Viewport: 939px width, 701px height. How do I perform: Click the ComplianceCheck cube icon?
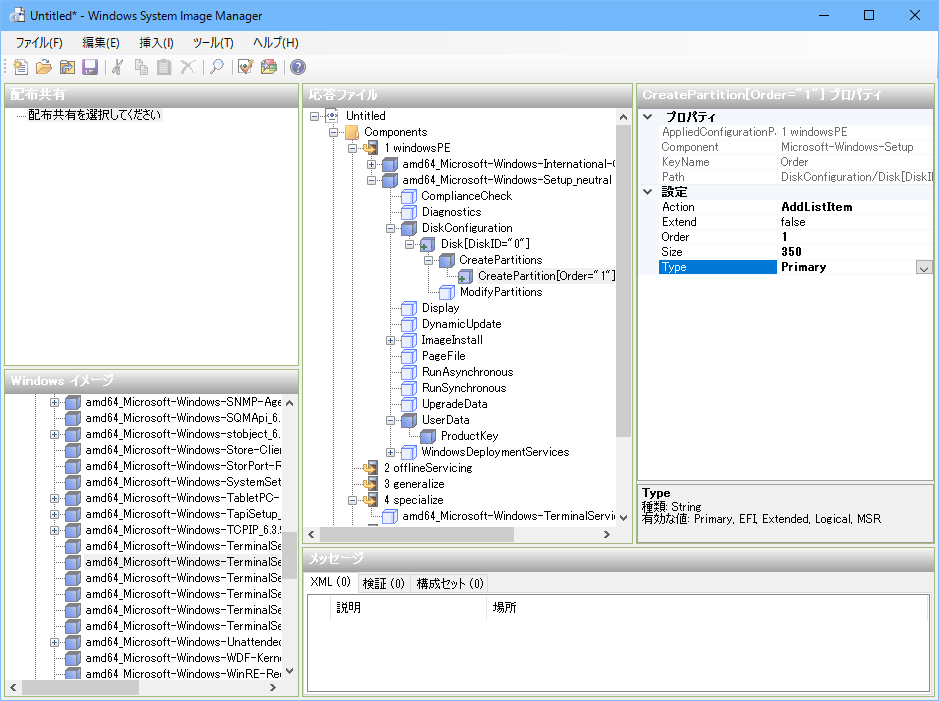point(409,196)
